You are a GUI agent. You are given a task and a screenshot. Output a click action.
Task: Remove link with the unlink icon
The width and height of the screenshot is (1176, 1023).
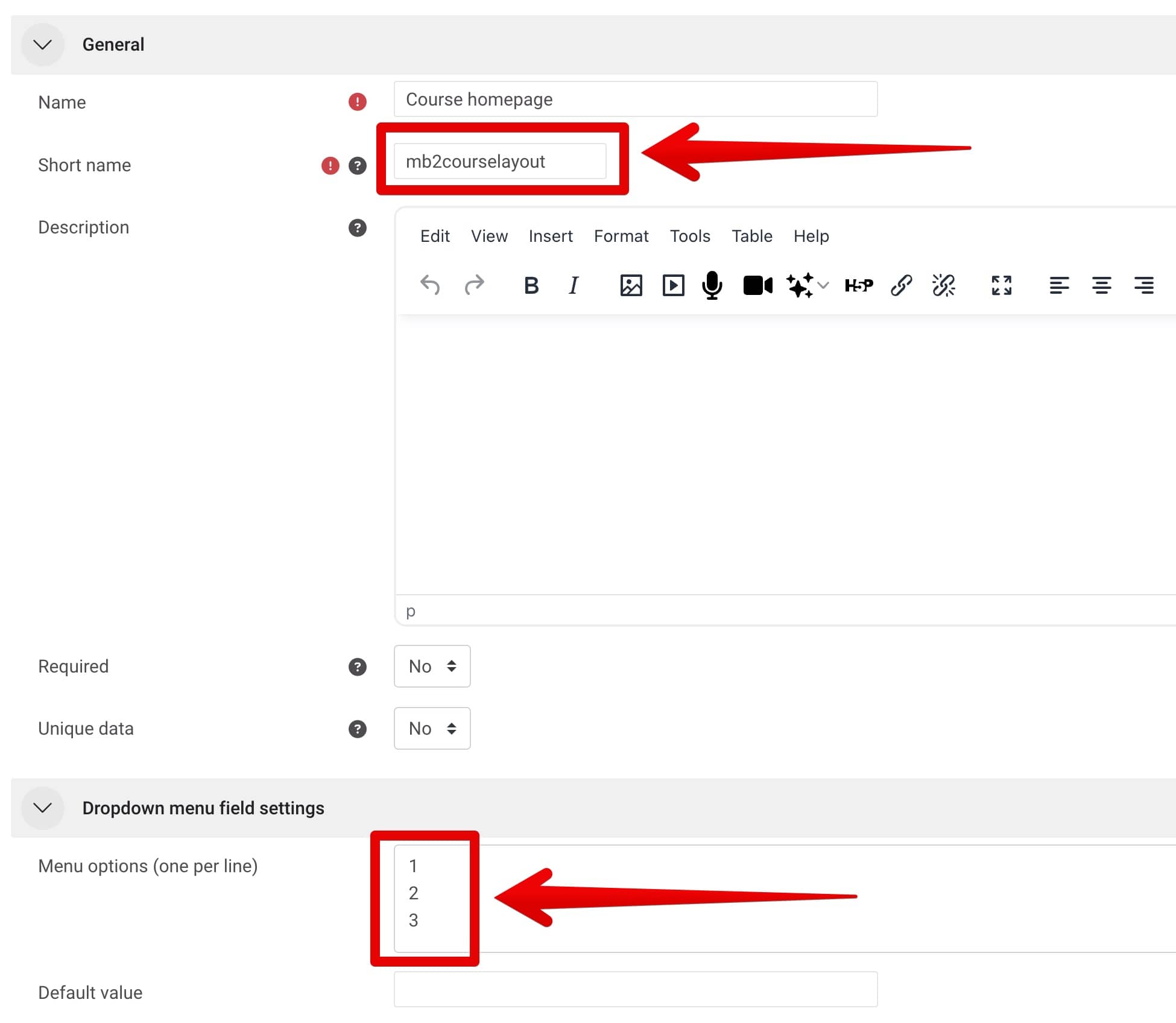[x=944, y=285]
